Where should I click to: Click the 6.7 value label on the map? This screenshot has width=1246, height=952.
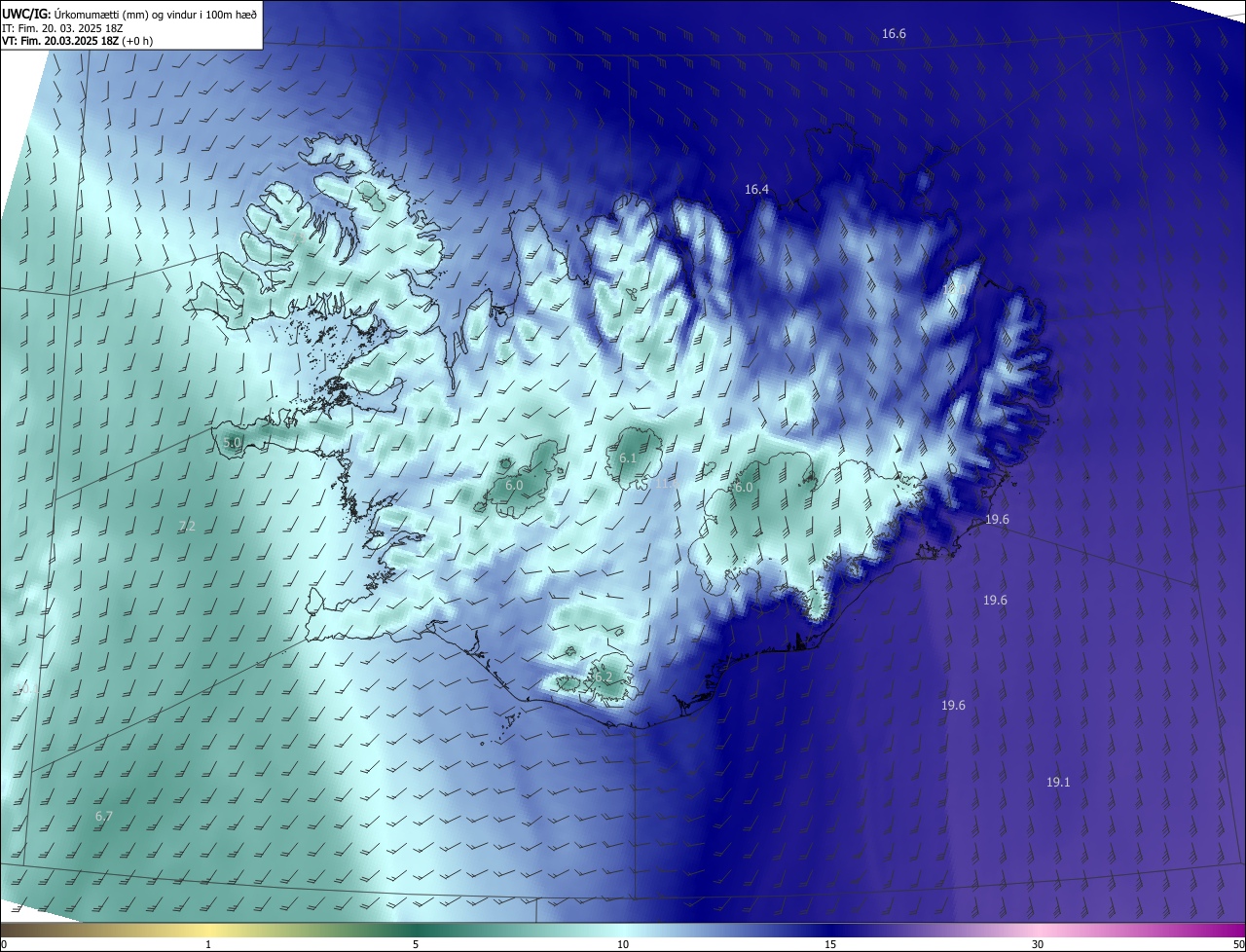coord(104,816)
